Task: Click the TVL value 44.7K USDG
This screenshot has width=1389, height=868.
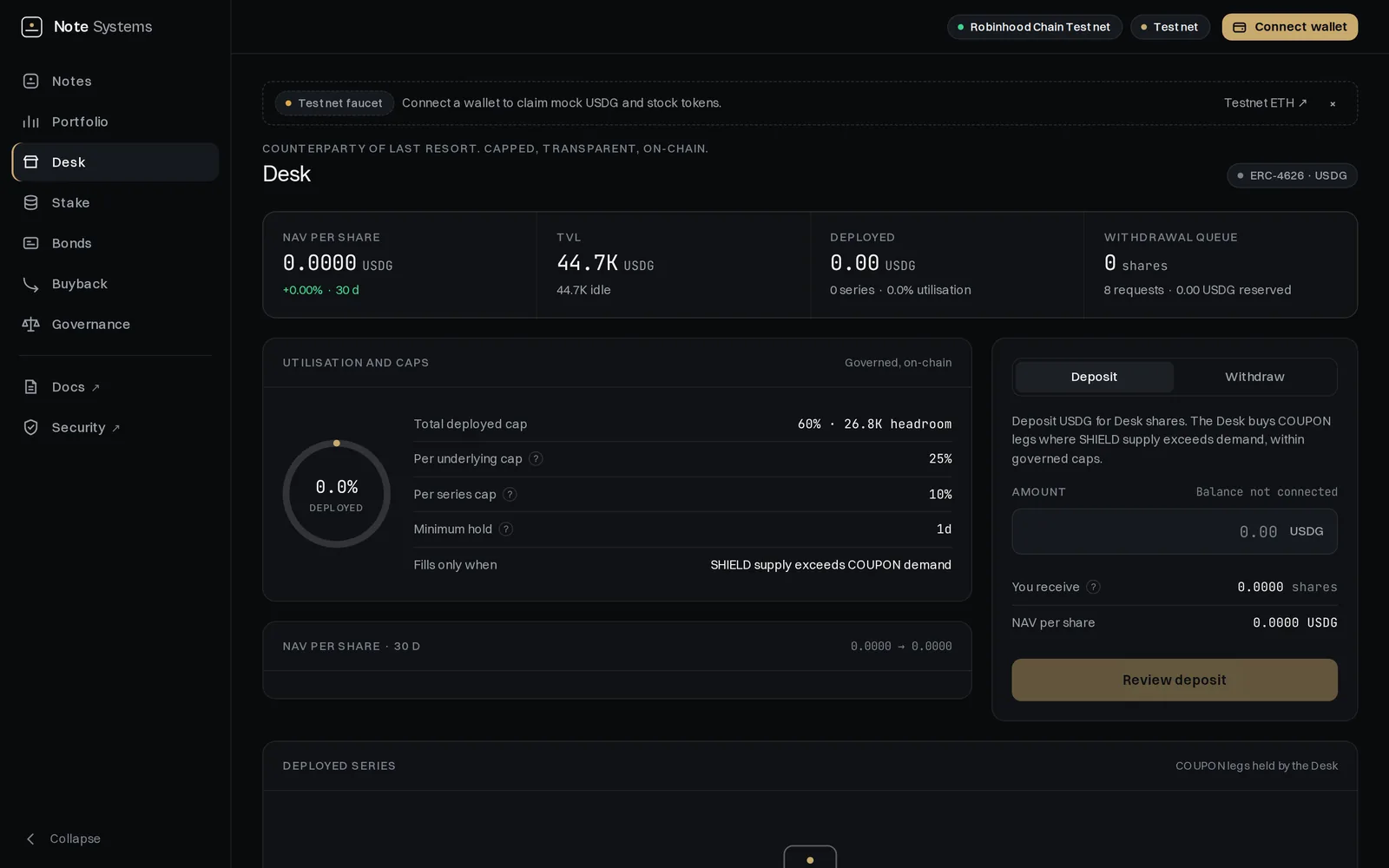Action: [x=605, y=262]
